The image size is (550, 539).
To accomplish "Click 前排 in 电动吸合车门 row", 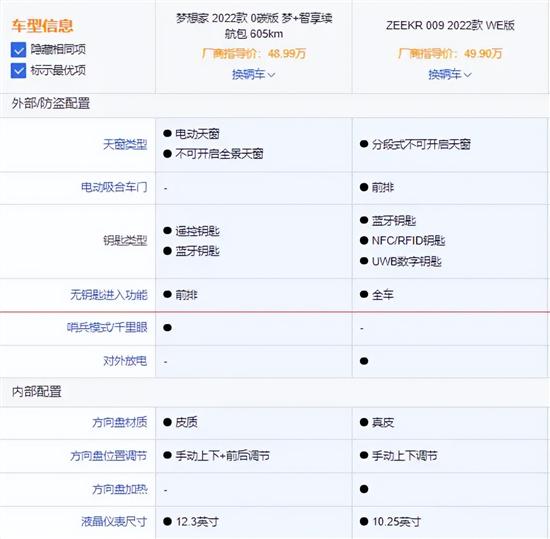I will [383, 187].
